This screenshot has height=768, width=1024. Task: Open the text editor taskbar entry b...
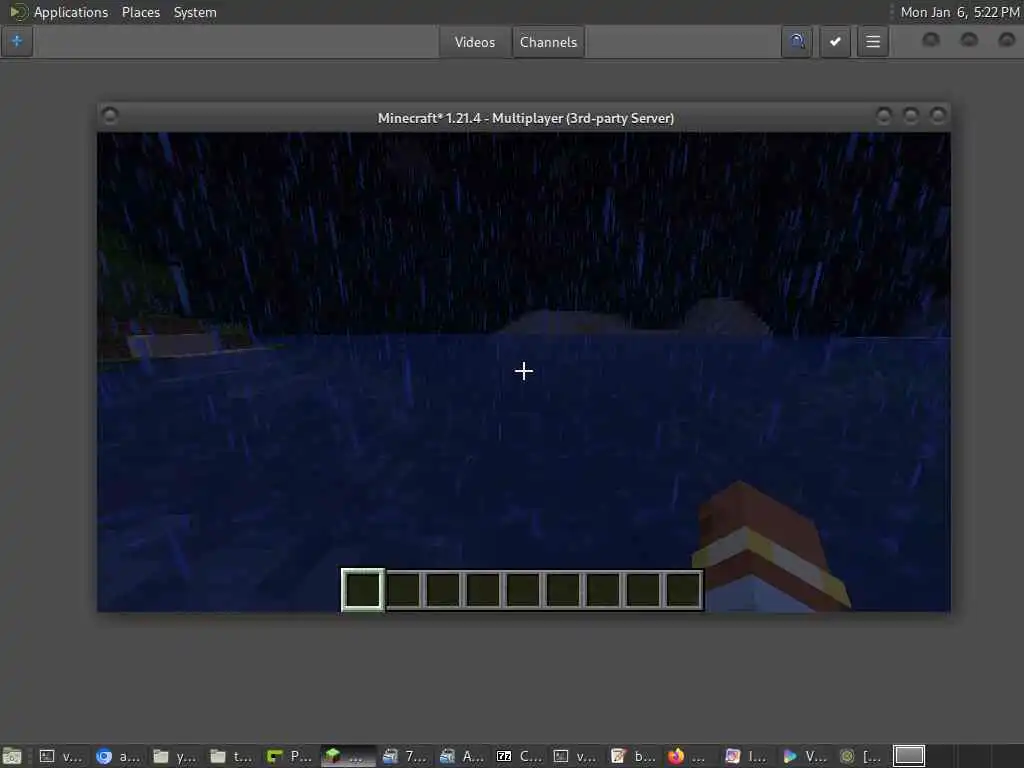(633, 756)
